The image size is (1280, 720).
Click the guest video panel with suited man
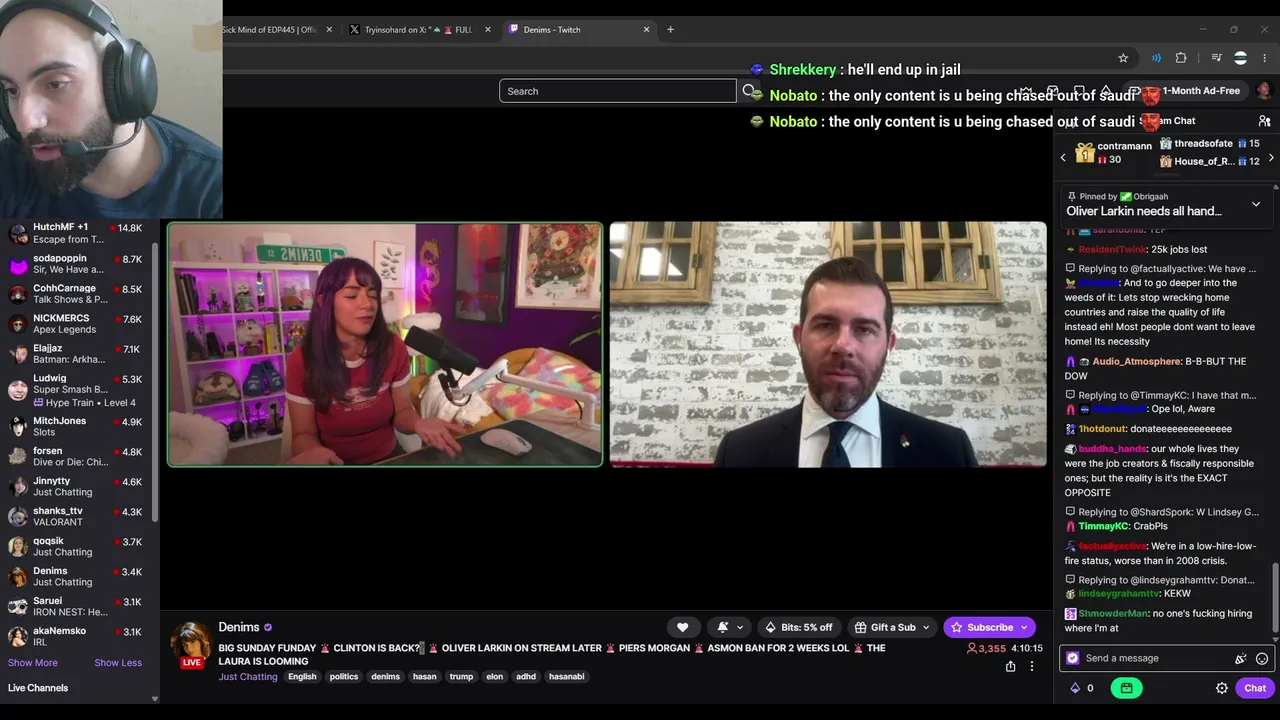tap(828, 344)
